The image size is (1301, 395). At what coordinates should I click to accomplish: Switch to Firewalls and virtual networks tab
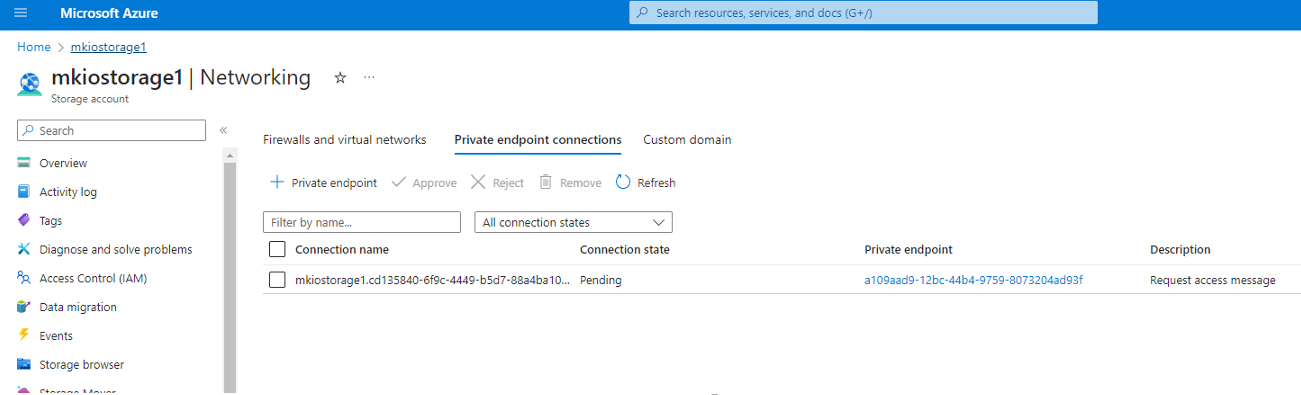(x=345, y=140)
